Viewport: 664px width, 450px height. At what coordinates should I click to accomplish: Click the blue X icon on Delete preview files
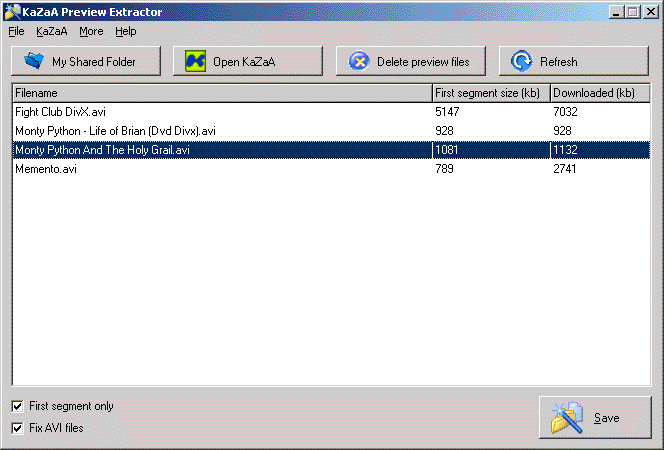(x=359, y=61)
